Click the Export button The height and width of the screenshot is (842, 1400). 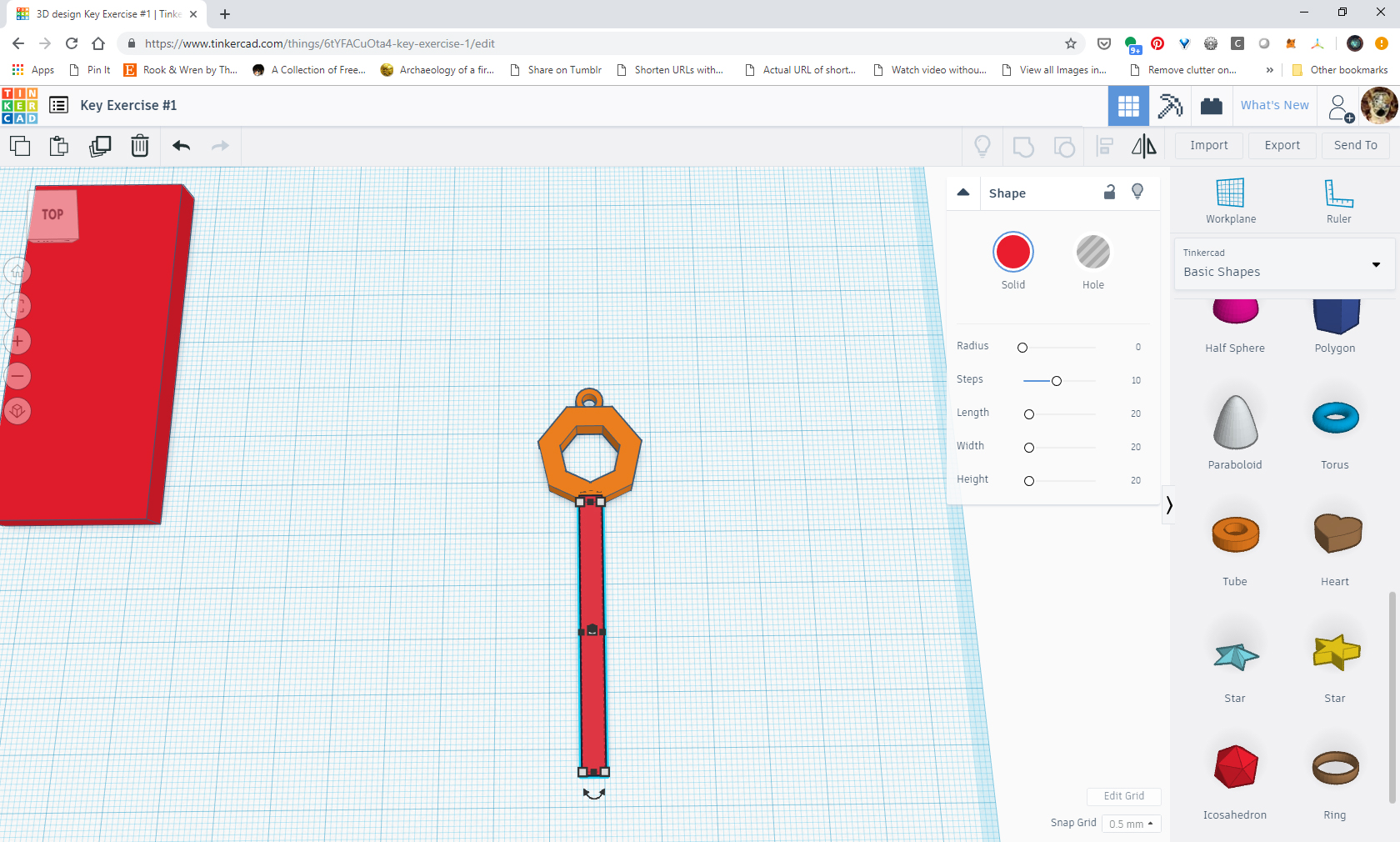click(1282, 145)
